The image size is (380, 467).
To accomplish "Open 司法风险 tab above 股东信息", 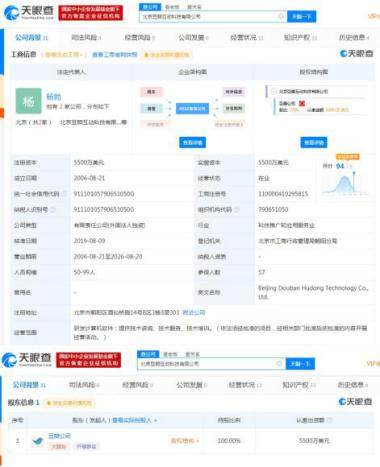I will pyautogui.click(x=84, y=385).
